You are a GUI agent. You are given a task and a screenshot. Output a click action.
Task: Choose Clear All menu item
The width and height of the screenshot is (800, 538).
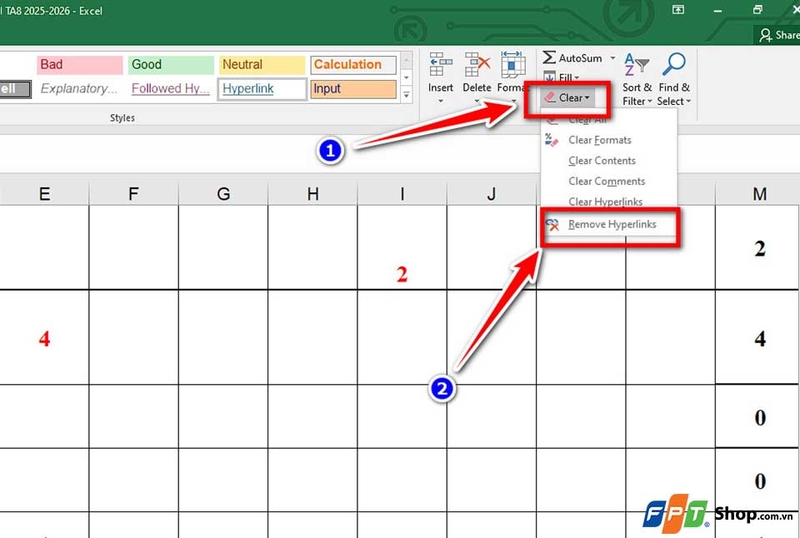[x=609, y=119]
